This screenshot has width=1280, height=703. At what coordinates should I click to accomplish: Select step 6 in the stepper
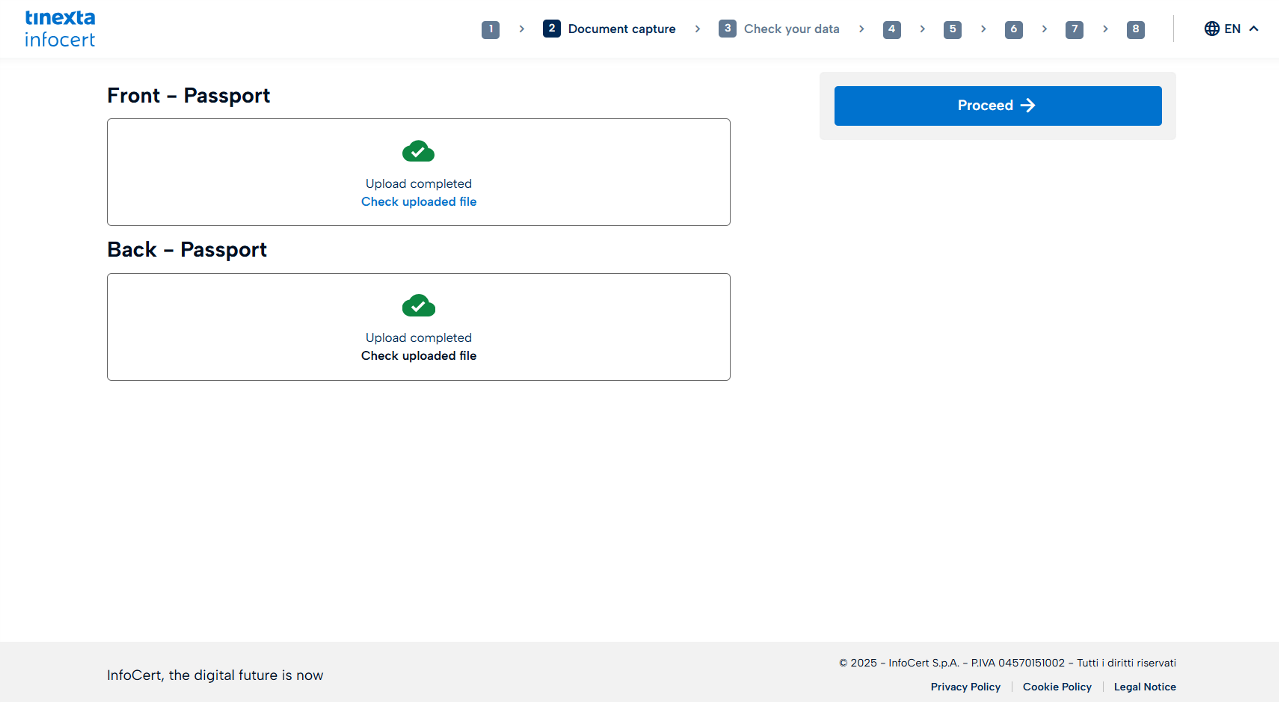pyautogui.click(x=1014, y=29)
